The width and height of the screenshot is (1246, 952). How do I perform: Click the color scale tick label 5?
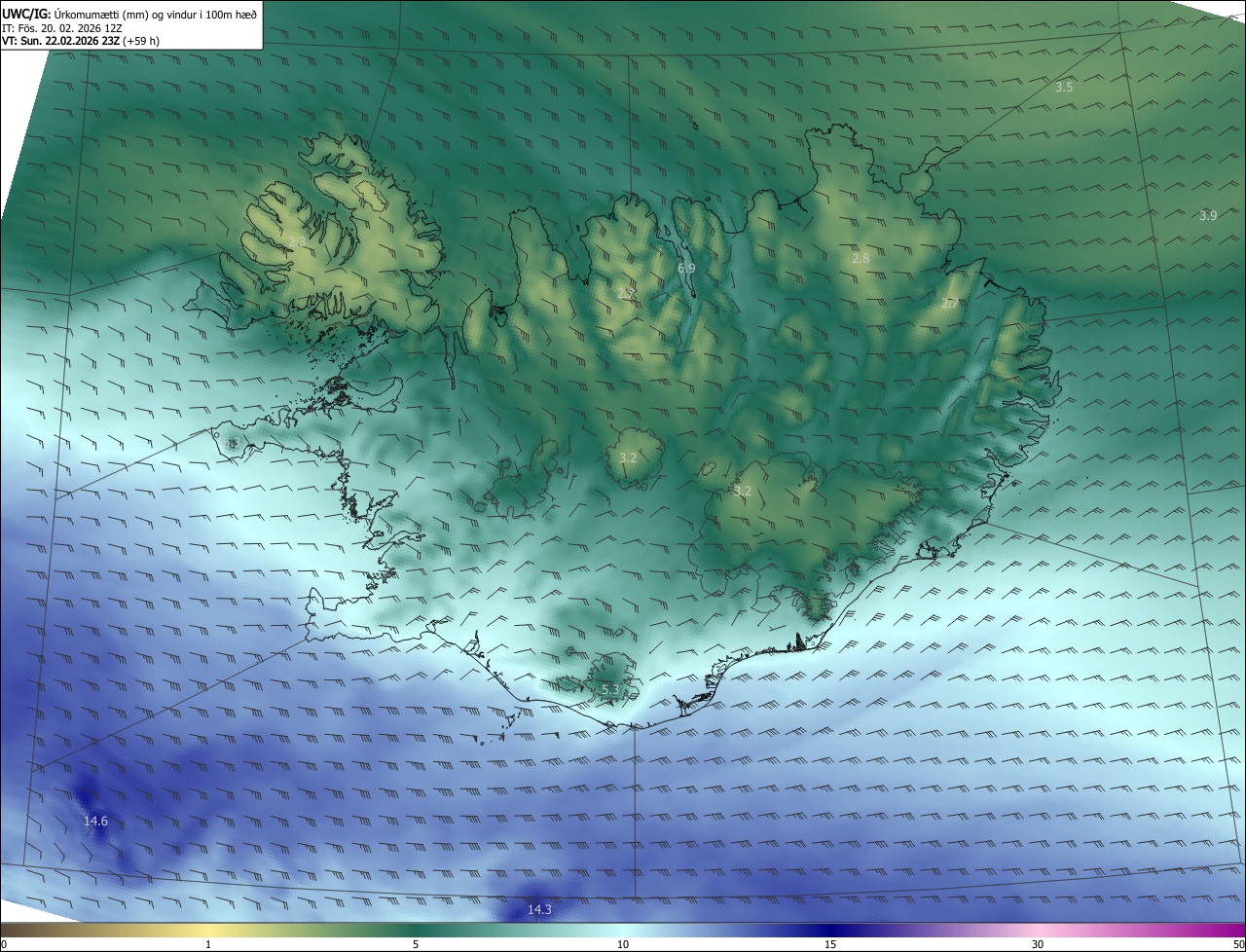(416, 944)
